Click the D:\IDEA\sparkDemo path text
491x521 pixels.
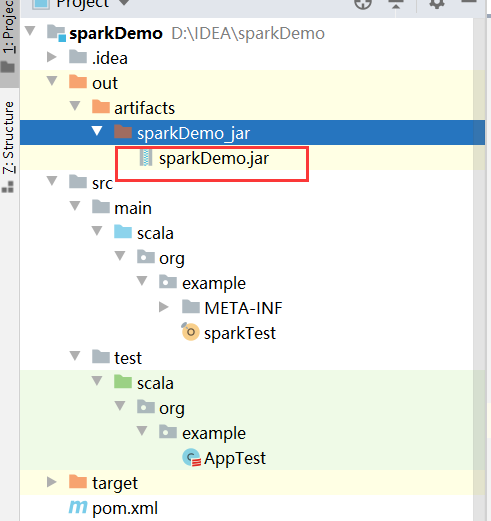pyautogui.click(x=248, y=33)
